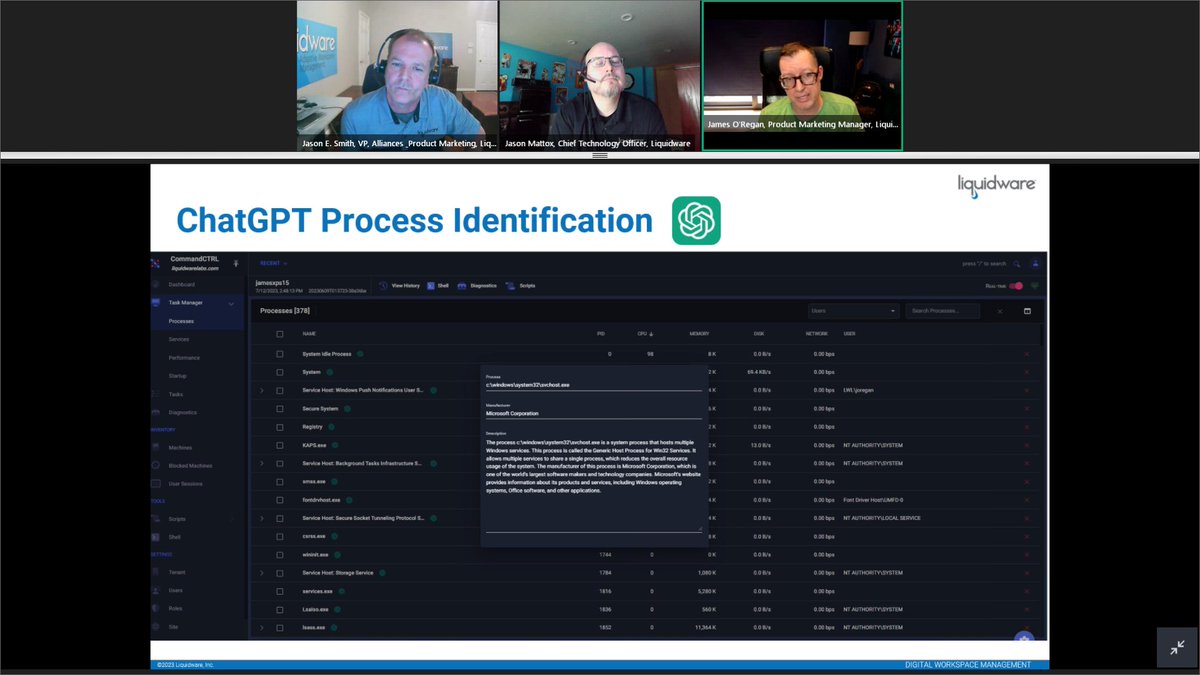The height and width of the screenshot is (675, 1200).
Task: Click the Search Processes field
Action: click(943, 311)
